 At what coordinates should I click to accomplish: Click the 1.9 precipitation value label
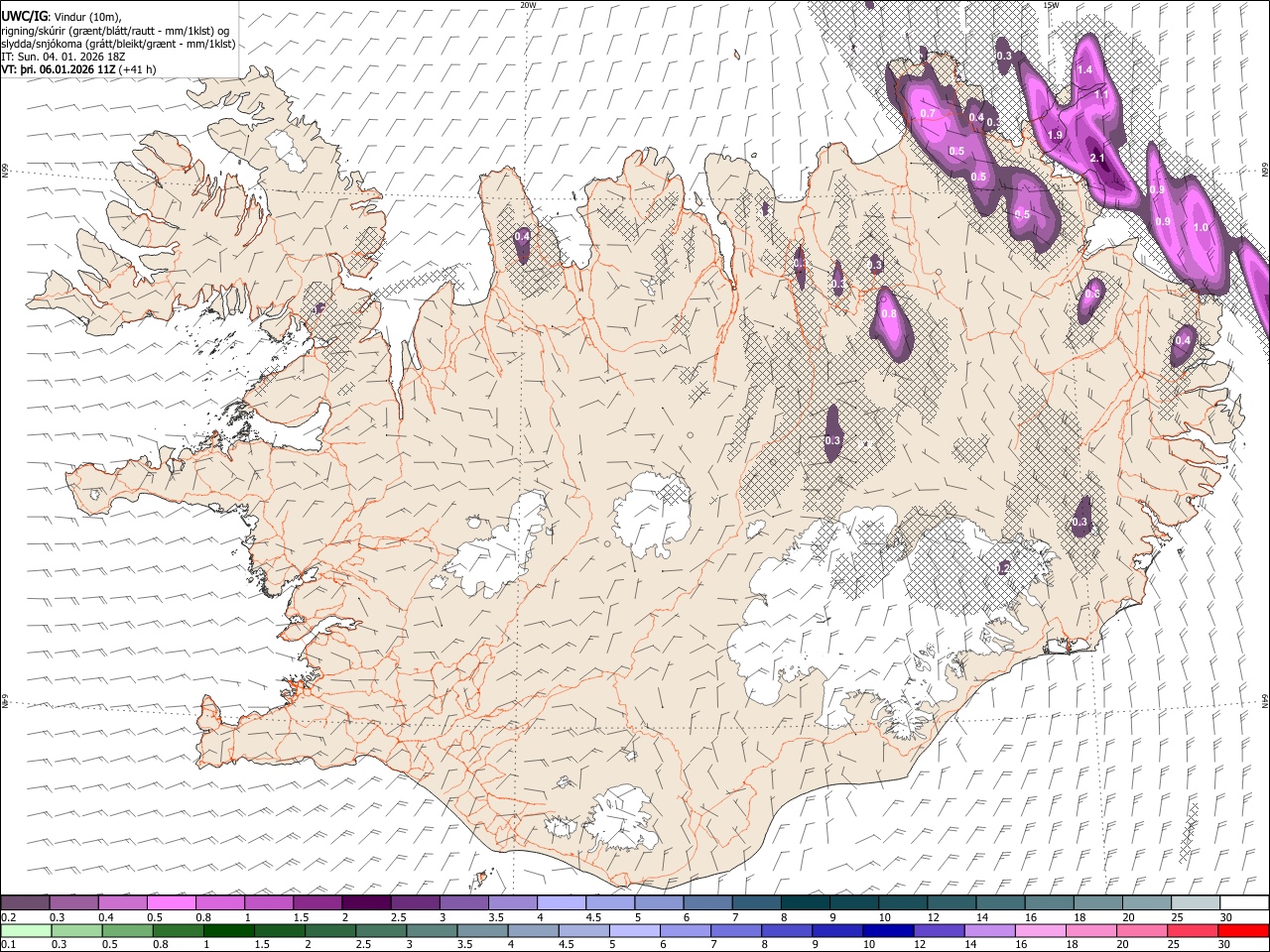(1055, 135)
